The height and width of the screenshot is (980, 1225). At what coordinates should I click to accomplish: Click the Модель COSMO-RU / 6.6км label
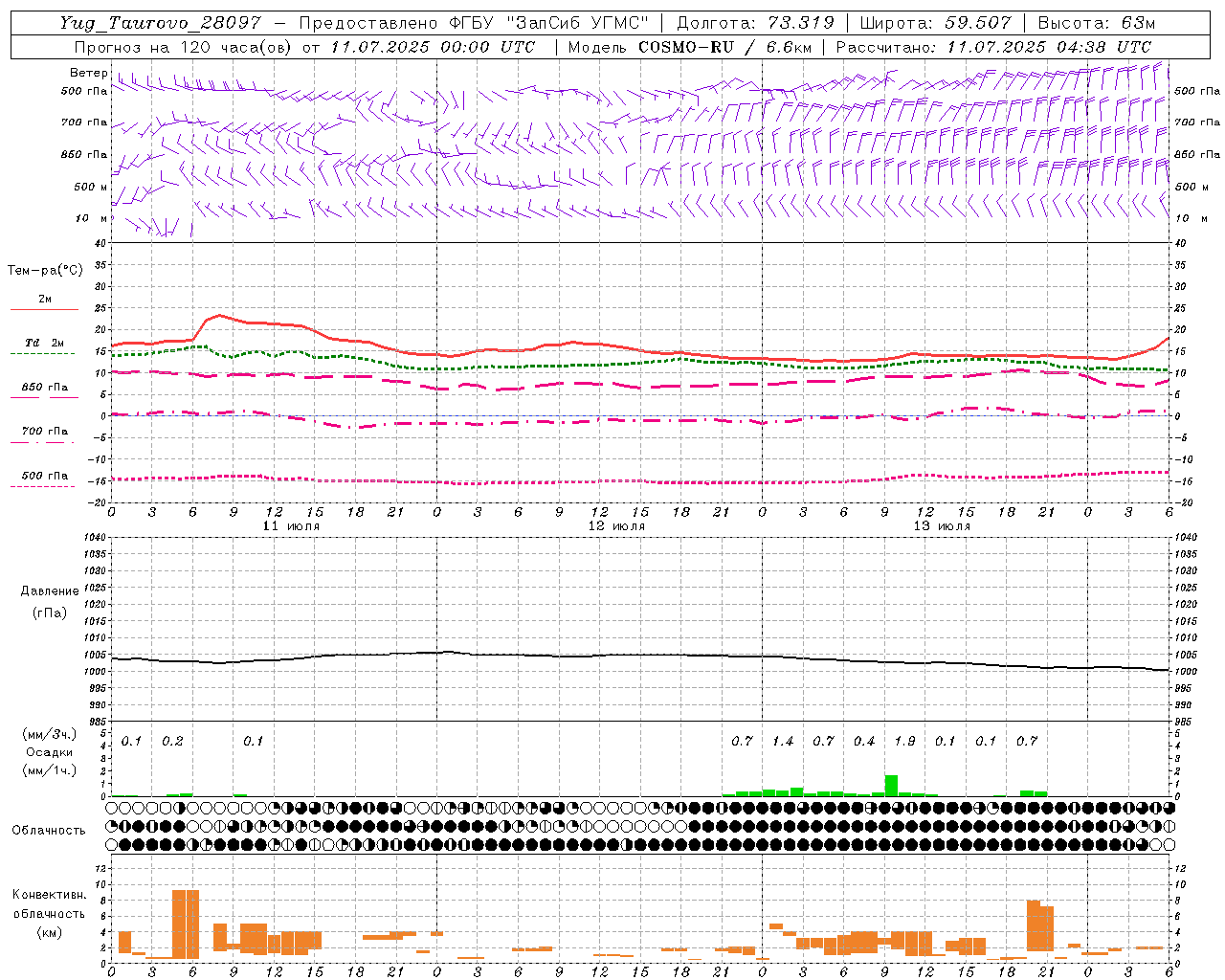pos(689,47)
